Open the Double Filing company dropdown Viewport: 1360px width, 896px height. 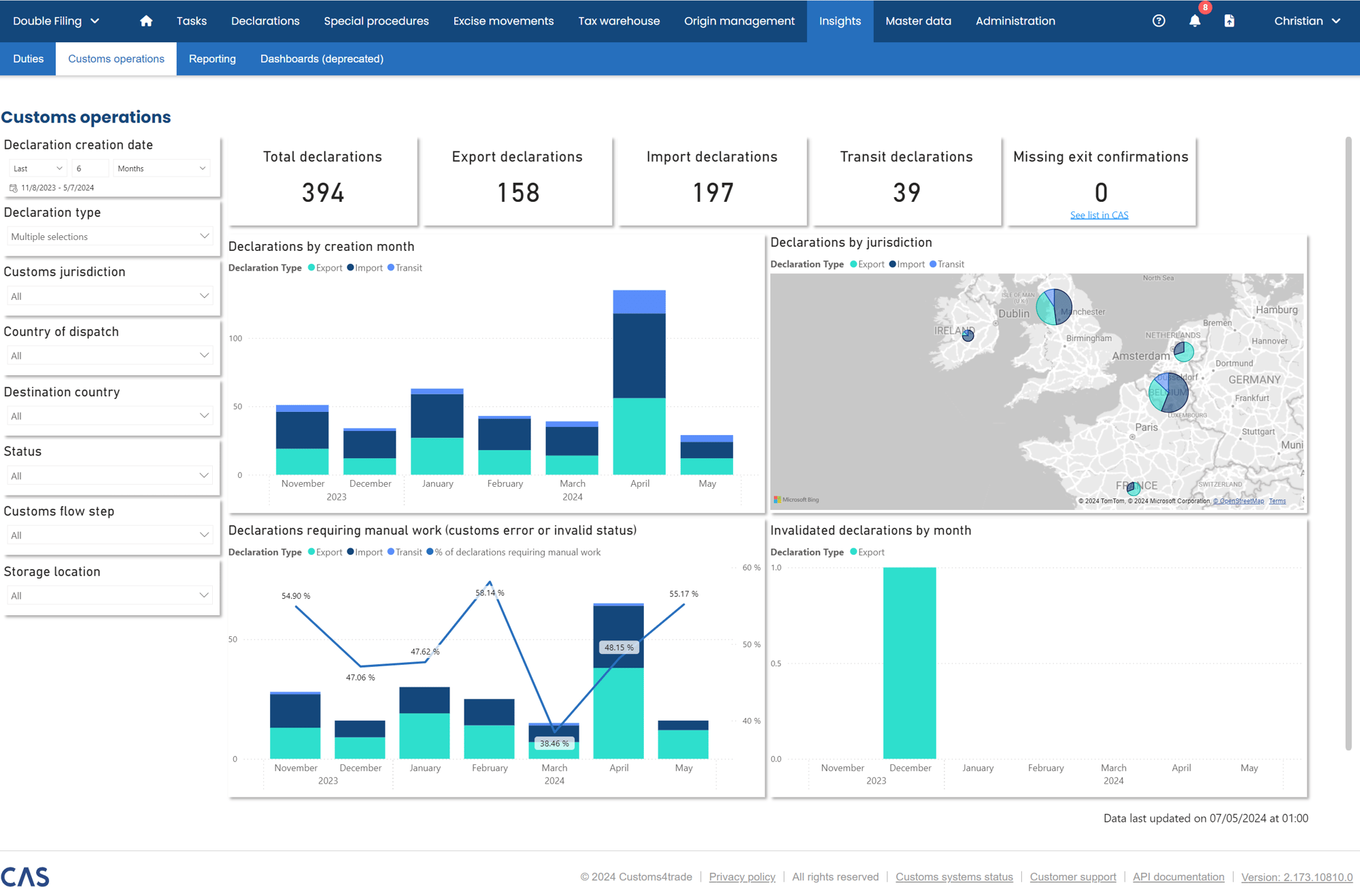point(56,21)
